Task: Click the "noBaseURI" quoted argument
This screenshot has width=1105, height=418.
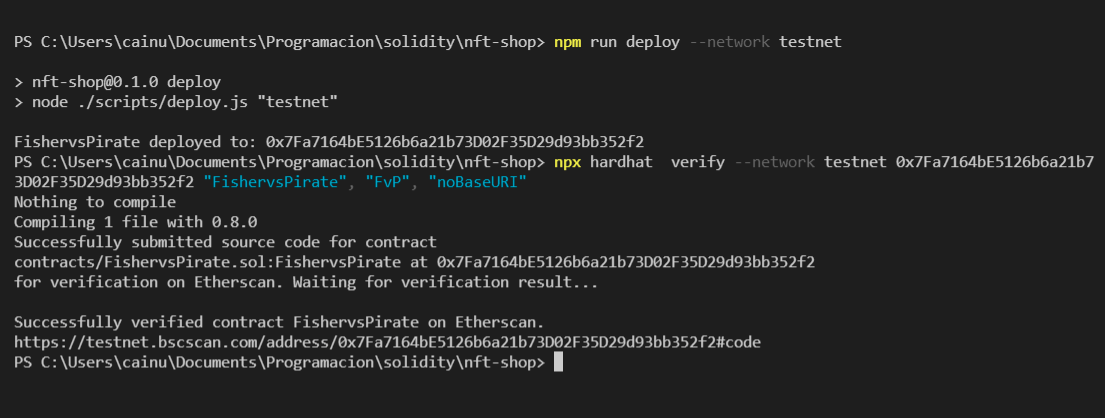Action: (x=478, y=183)
